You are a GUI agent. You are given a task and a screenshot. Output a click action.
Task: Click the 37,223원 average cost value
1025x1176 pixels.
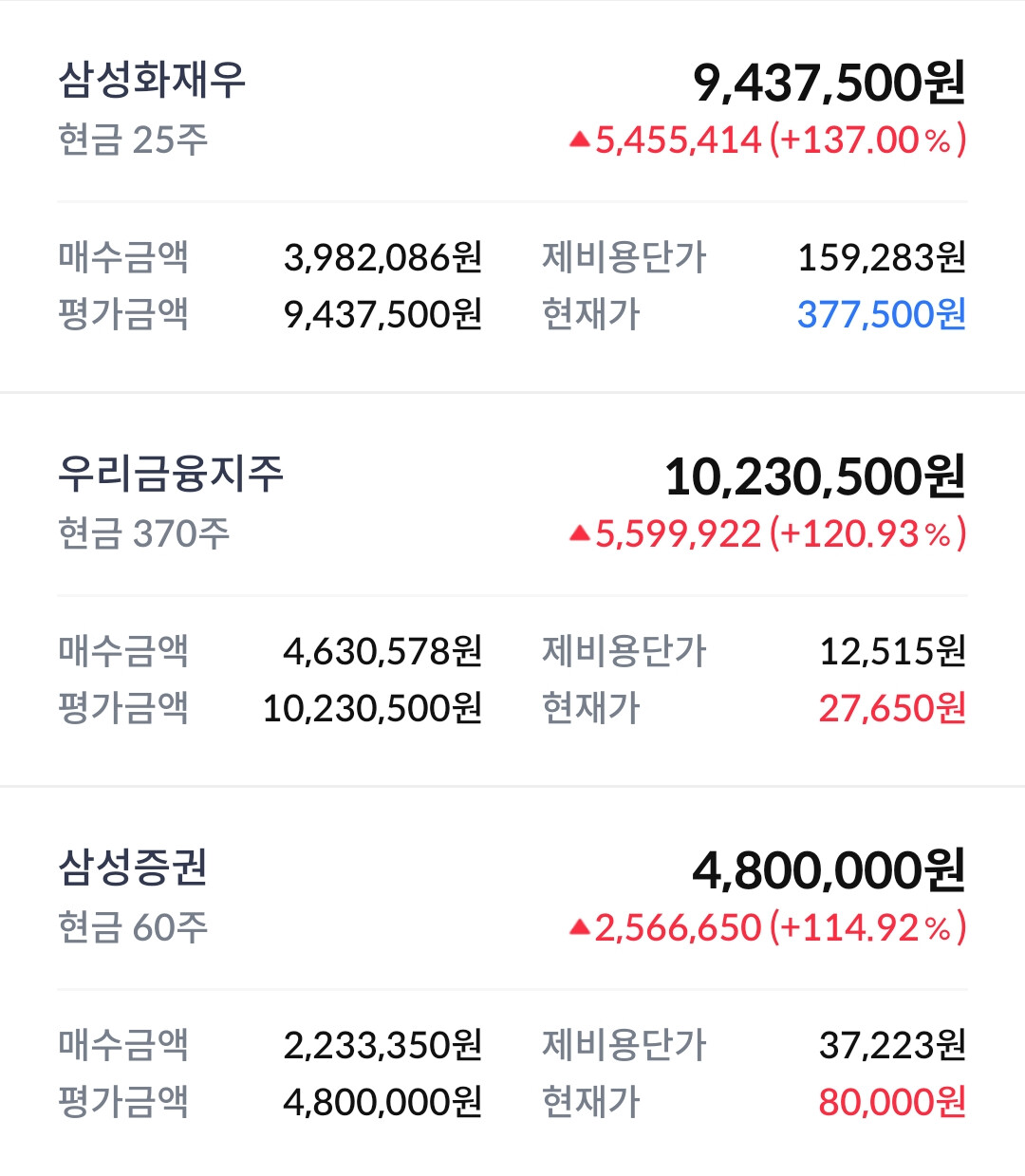[891, 1045]
